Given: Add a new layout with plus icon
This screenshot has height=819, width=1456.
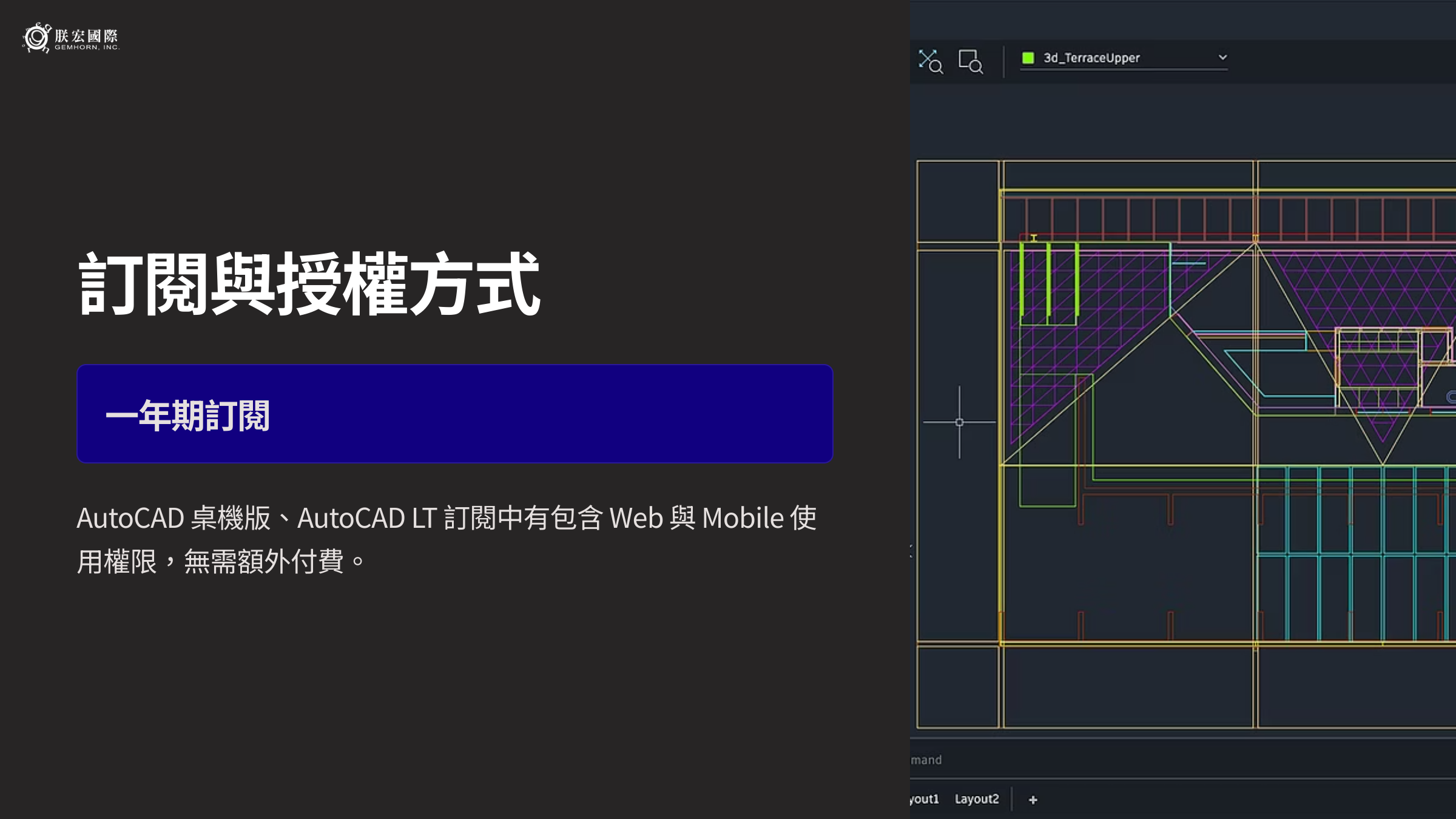Looking at the screenshot, I should tap(1033, 800).
